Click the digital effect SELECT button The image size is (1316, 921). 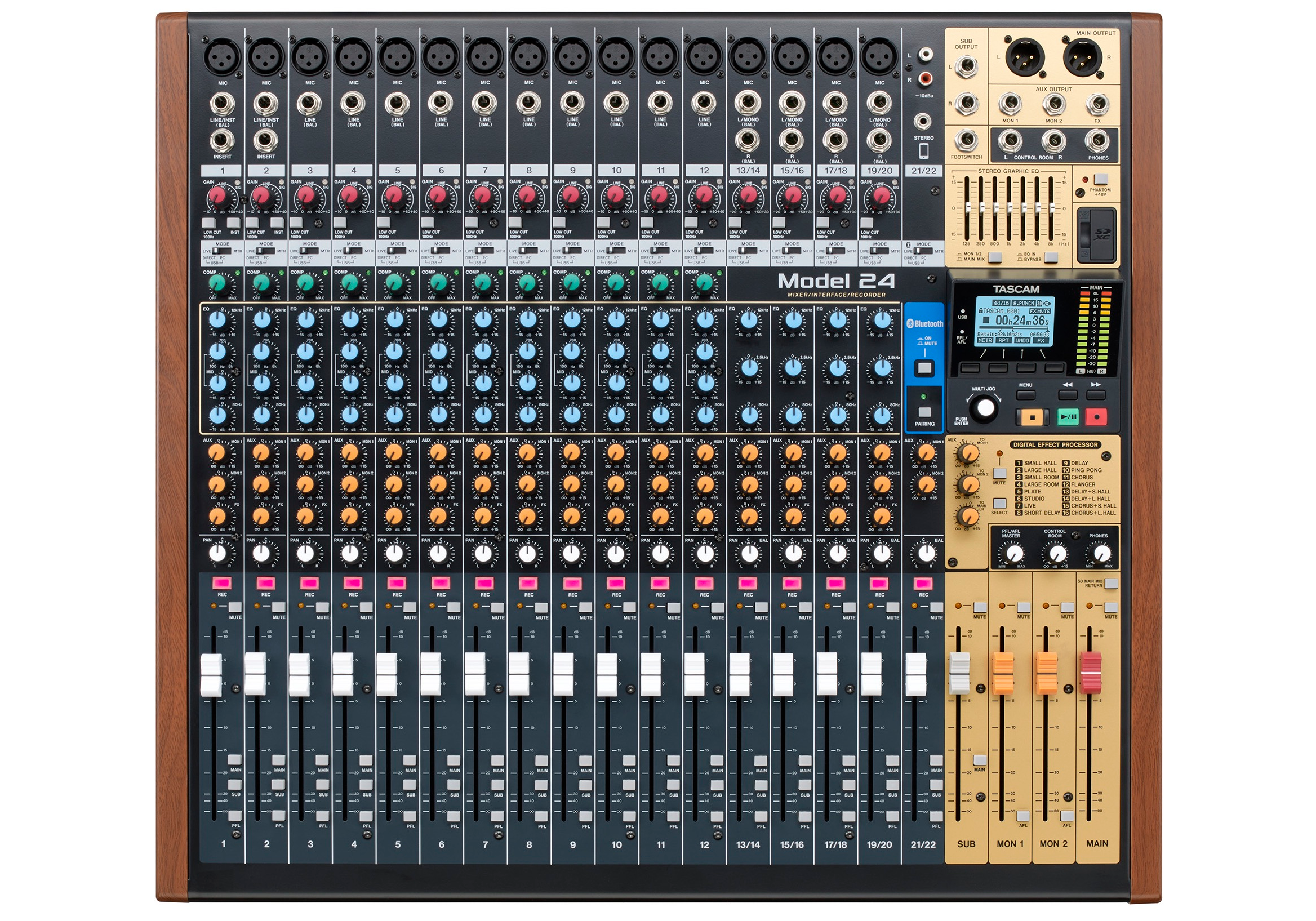click(x=999, y=503)
